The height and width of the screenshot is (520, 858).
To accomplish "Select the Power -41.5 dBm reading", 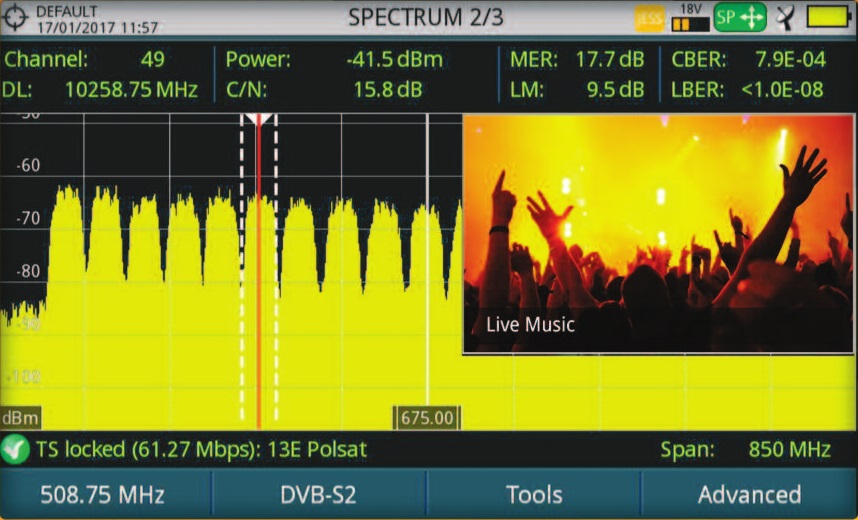I will pyautogui.click(x=395, y=59).
